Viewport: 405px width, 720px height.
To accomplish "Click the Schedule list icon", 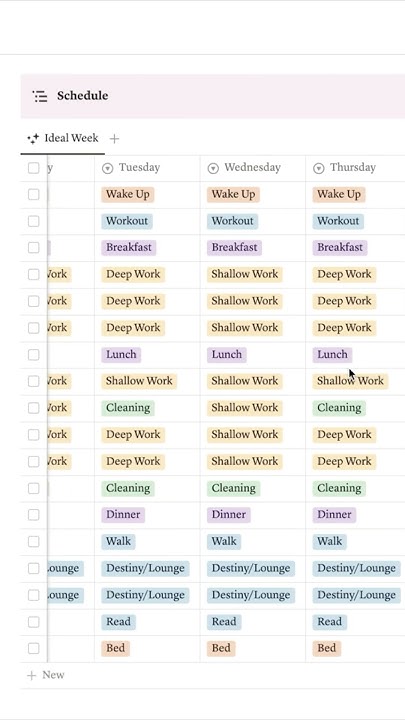I will coord(40,96).
